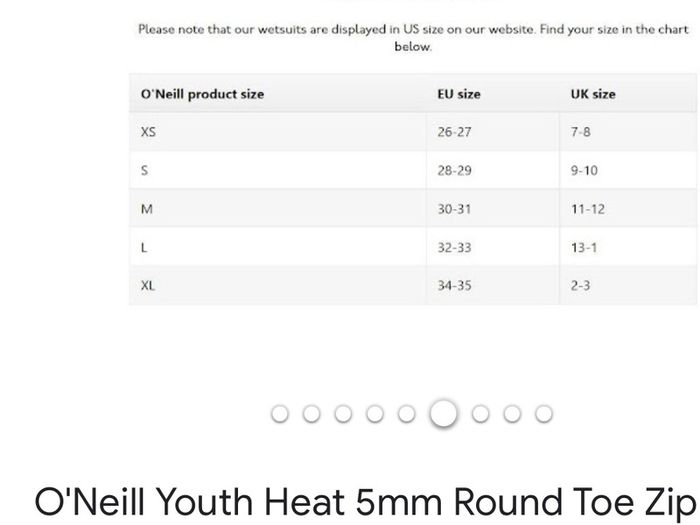Click the enlarged active sixth carousel dot

[x=443, y=413]
